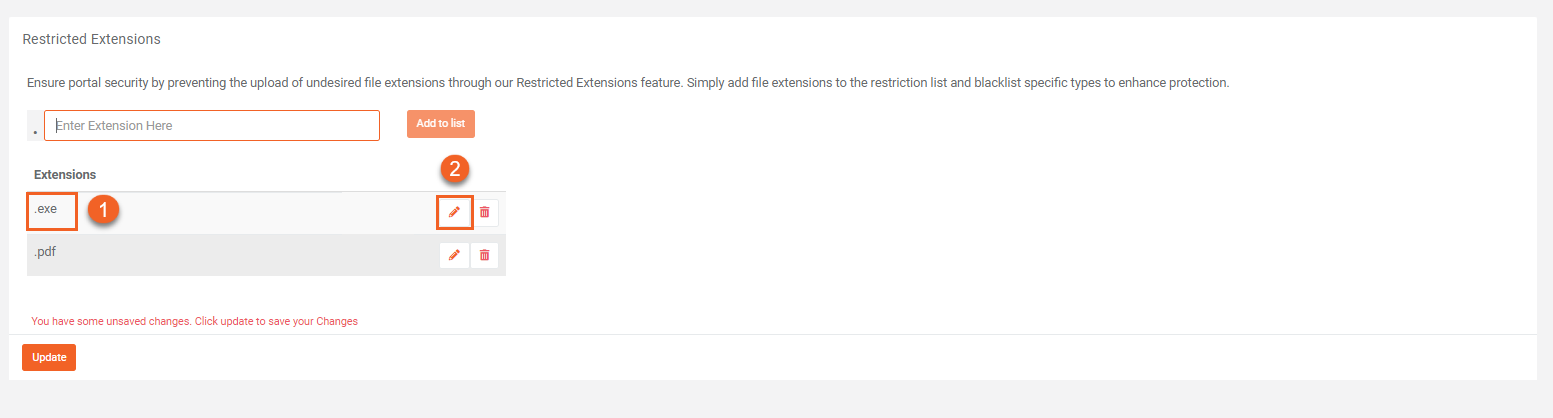Click empty middle area of .pdf row
The image size is (1553, 418).
[x=250, y=255]
